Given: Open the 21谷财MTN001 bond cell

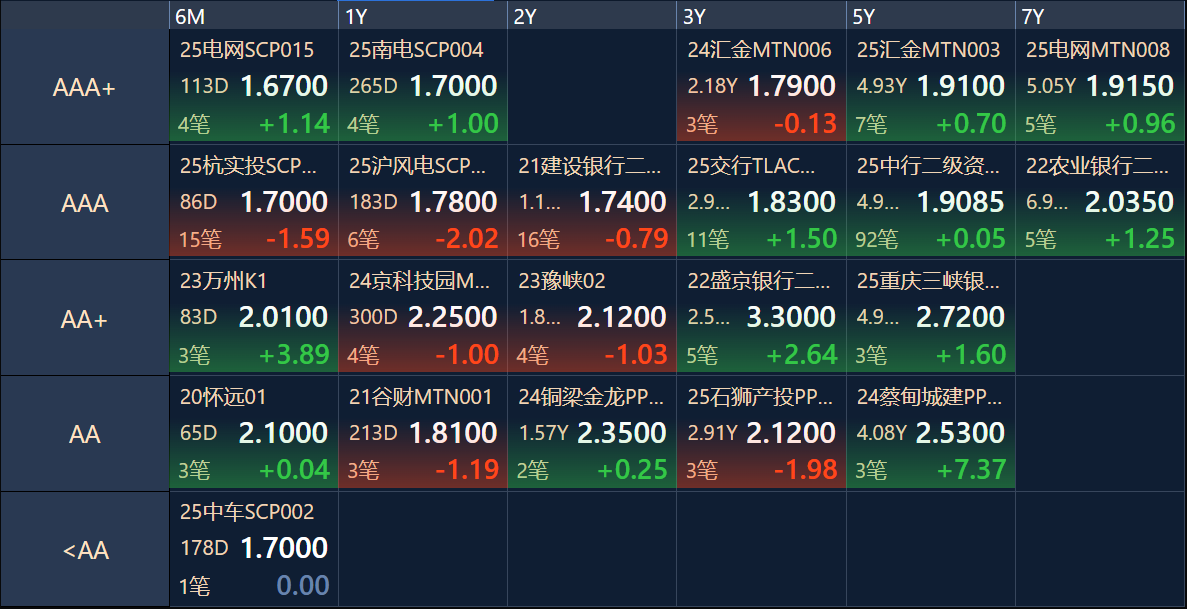Looking at the screenshot, I should point(423,433).
